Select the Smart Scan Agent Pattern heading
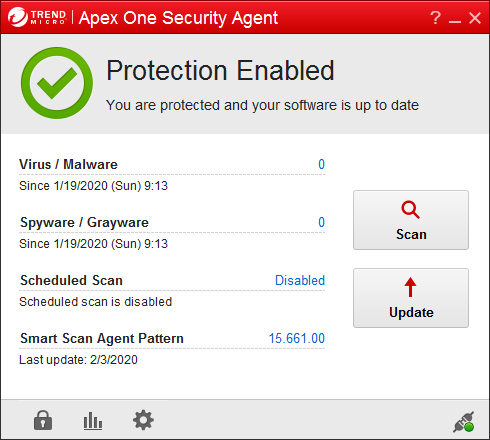The height and width of the screenshot is (440, 490). click(x=102, y=339)
